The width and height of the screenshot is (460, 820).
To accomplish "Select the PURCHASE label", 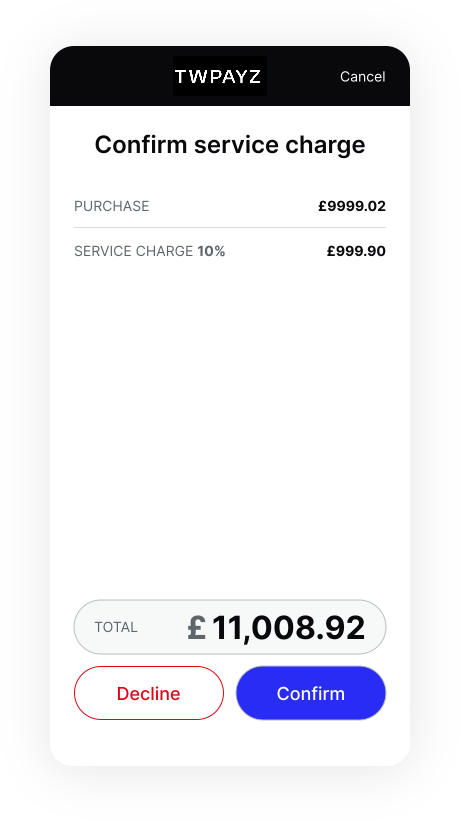I will (x=111, y=206).
